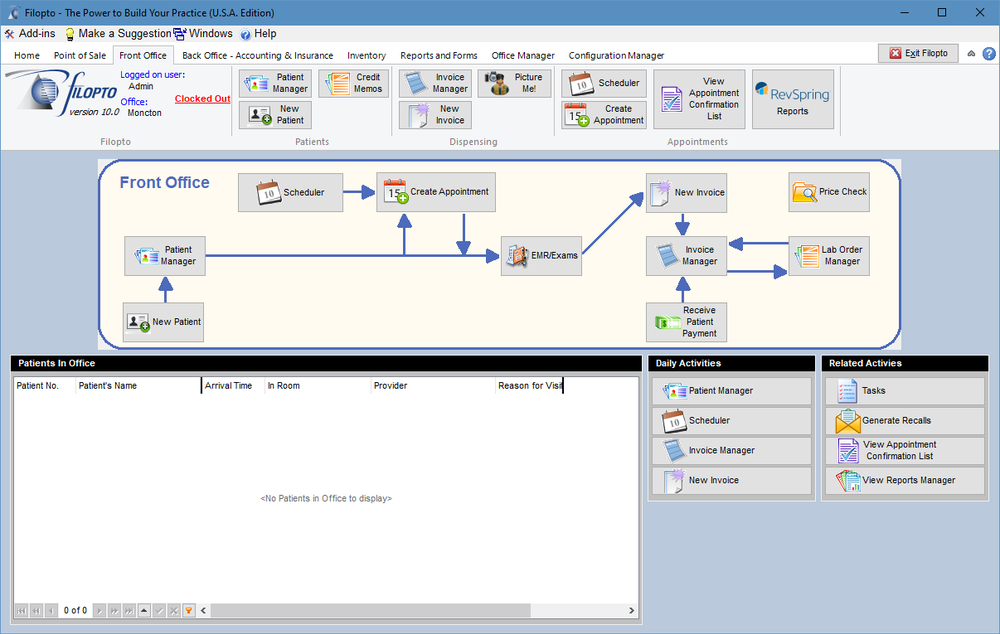
Task: Go to first record in navigator
Action: point(21,611)
